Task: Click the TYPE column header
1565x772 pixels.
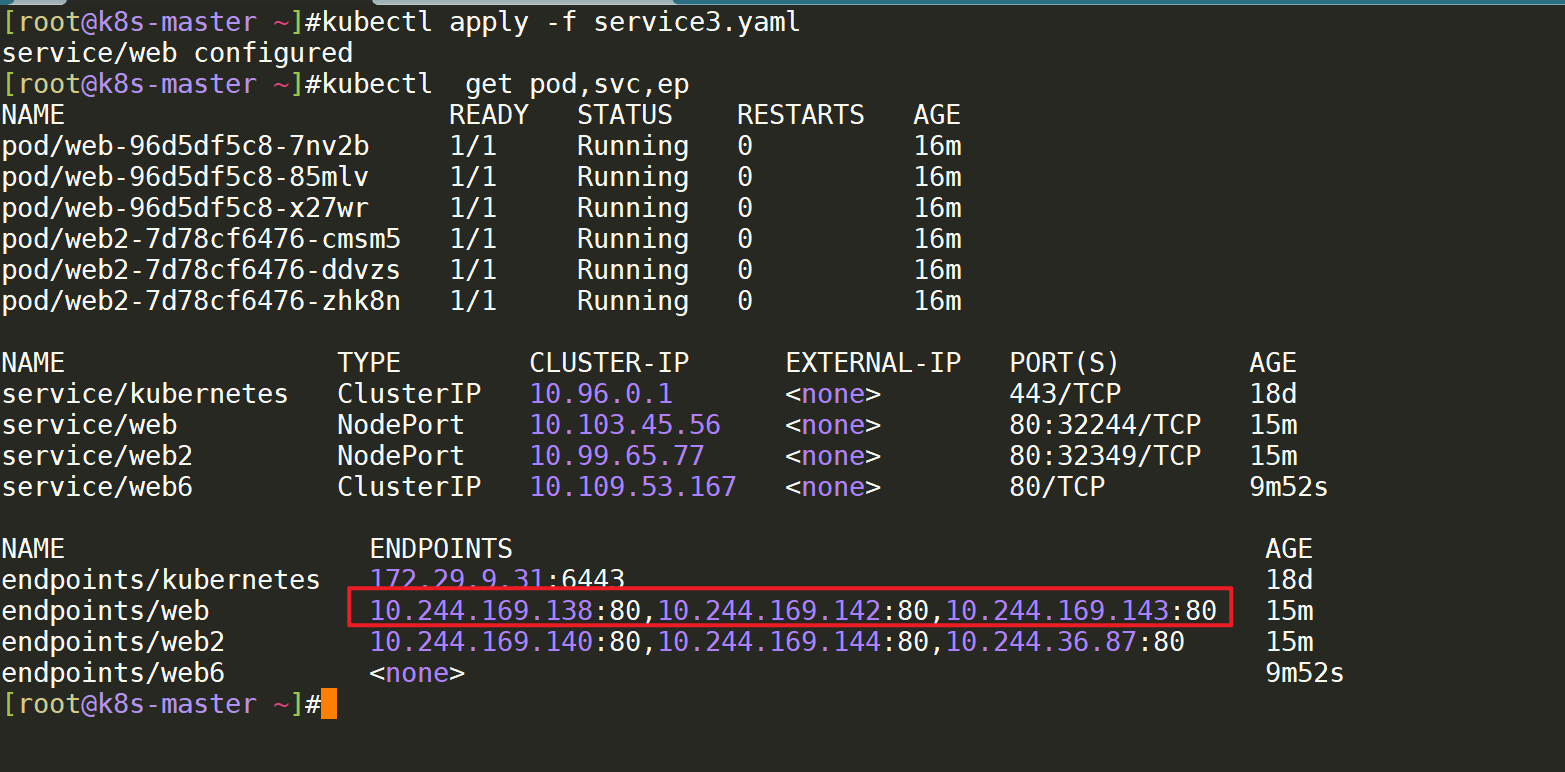Action: (x=369, y=363)
